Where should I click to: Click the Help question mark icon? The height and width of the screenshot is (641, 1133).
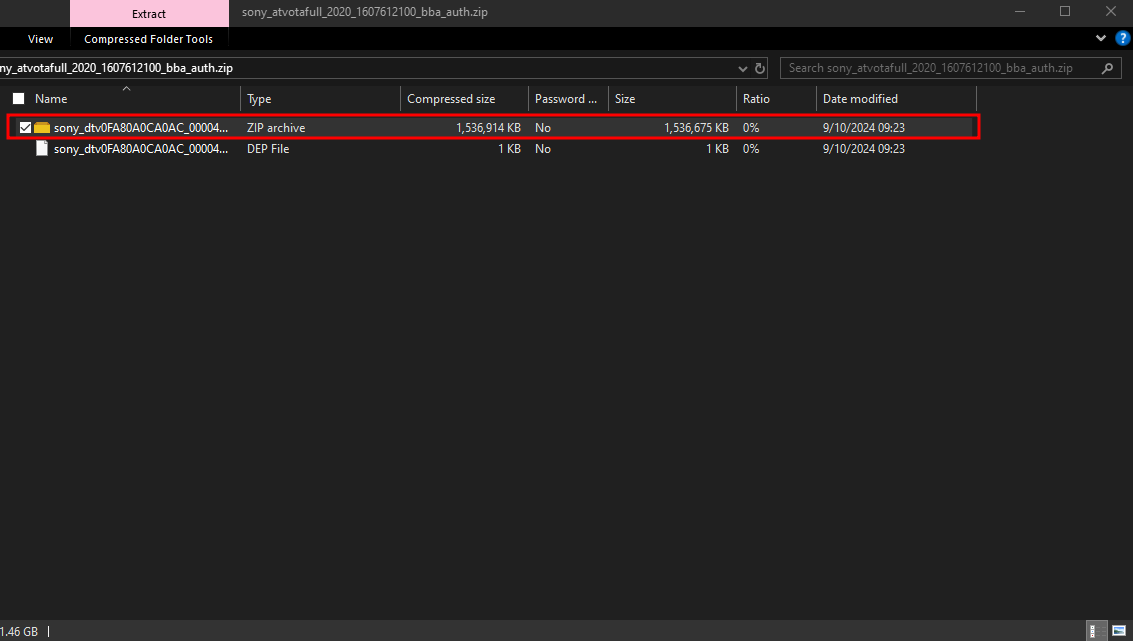(x=1122, y=38)
